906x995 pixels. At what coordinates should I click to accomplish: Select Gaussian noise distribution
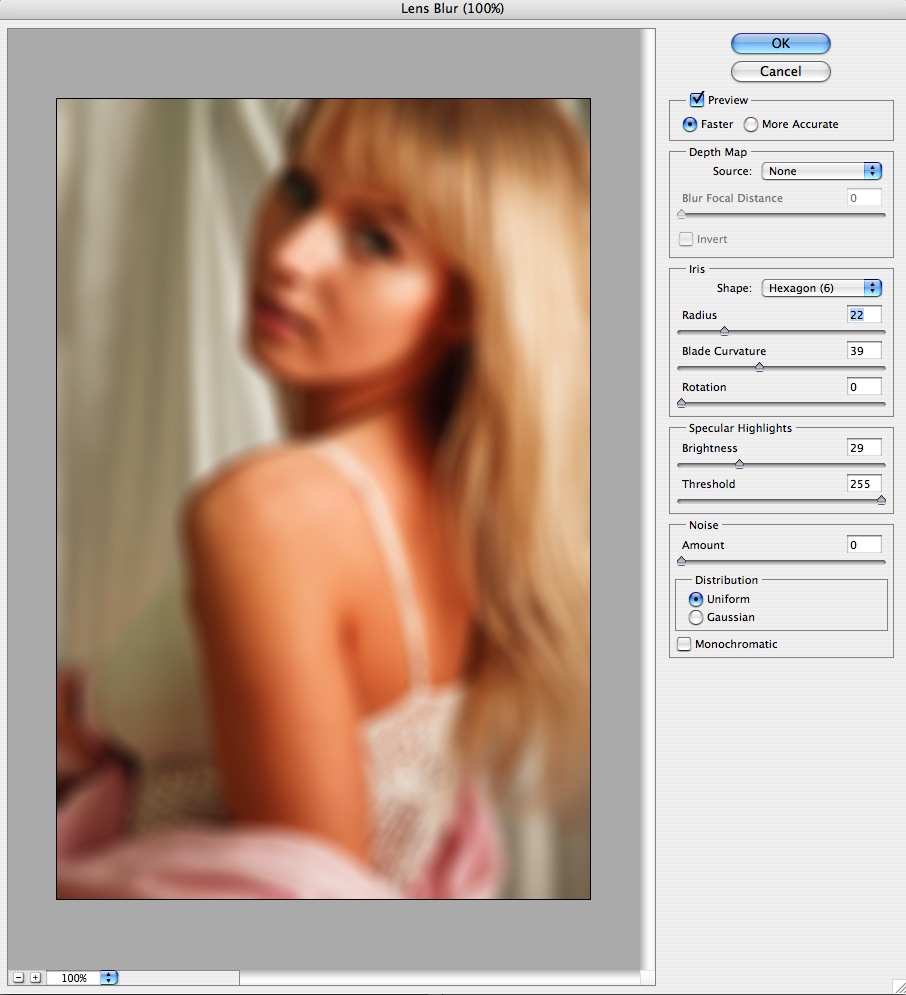pyautogui.click(x=696, y=617)
